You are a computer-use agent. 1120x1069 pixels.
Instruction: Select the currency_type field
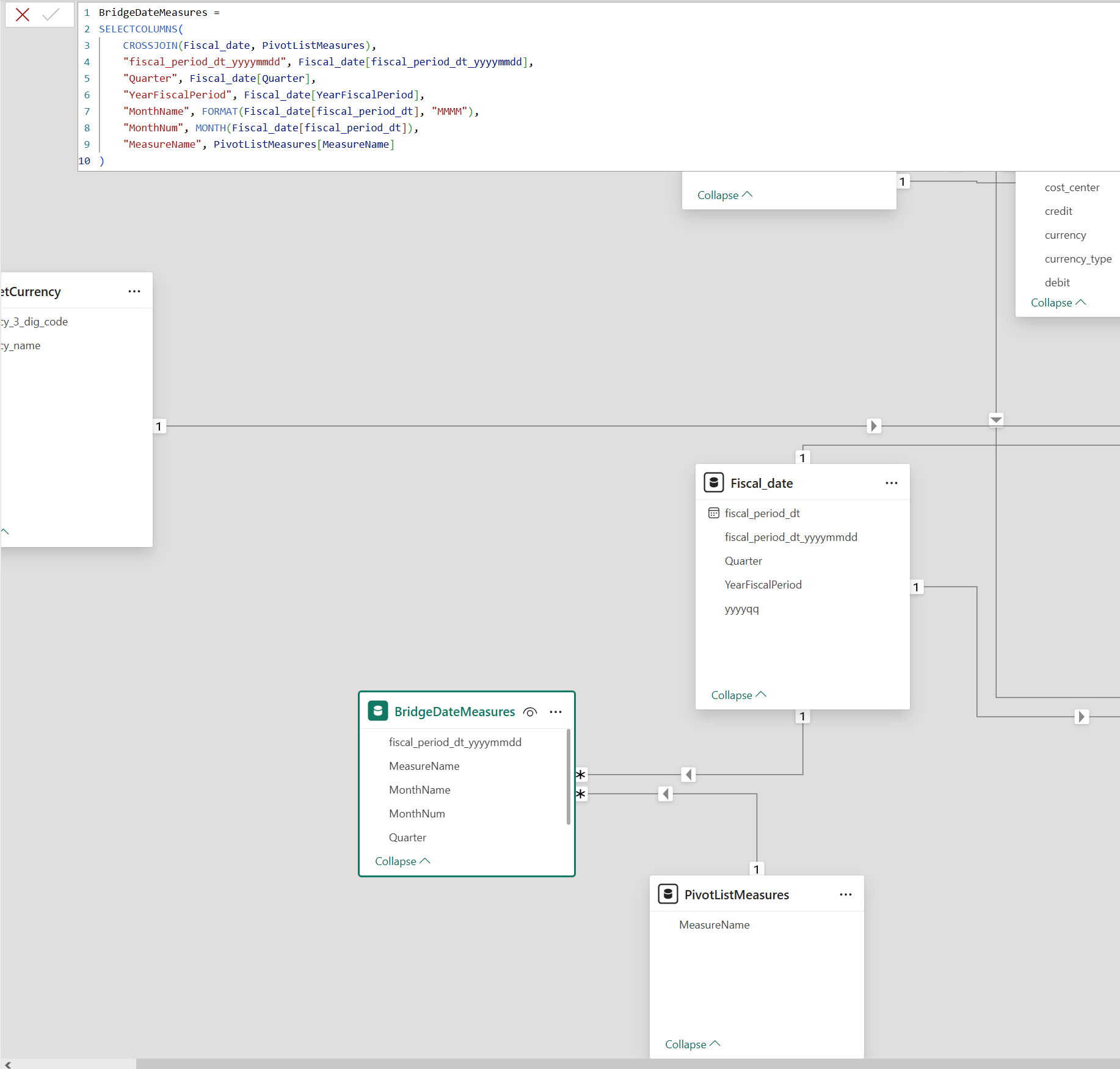pyautogui.click(x=1078, y=258)
